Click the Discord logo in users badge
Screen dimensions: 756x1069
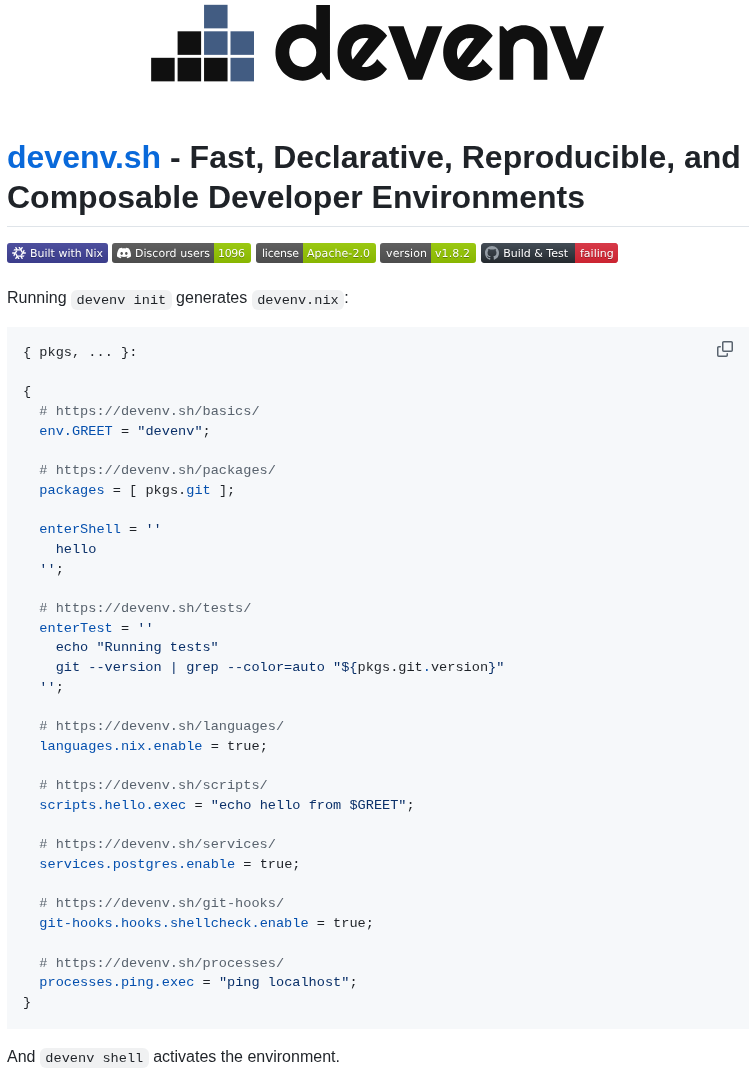coord(124,253)
